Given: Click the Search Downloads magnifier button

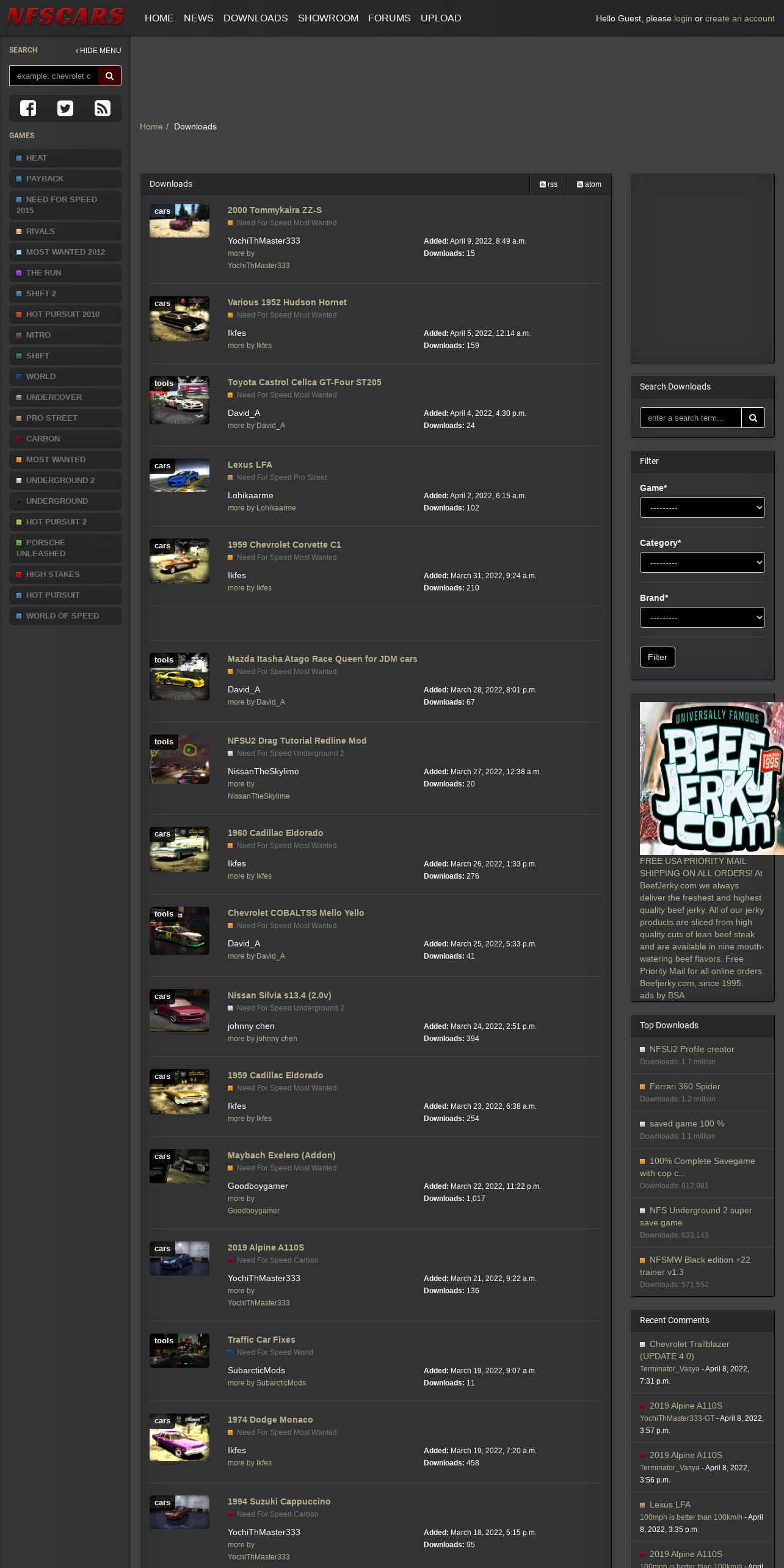Looking at the screenshot, I should click(753, 418).
